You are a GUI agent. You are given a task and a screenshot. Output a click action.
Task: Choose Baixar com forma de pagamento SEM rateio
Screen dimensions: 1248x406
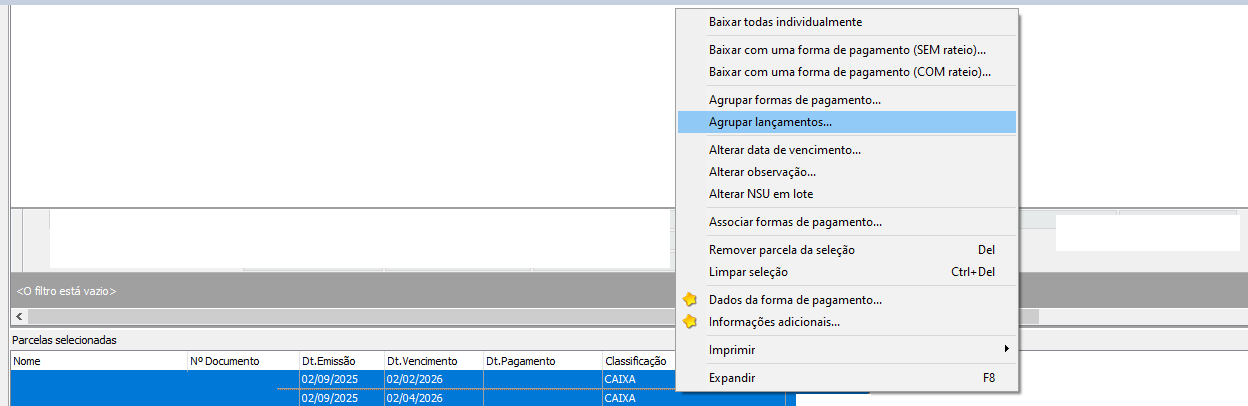point(847,49)
